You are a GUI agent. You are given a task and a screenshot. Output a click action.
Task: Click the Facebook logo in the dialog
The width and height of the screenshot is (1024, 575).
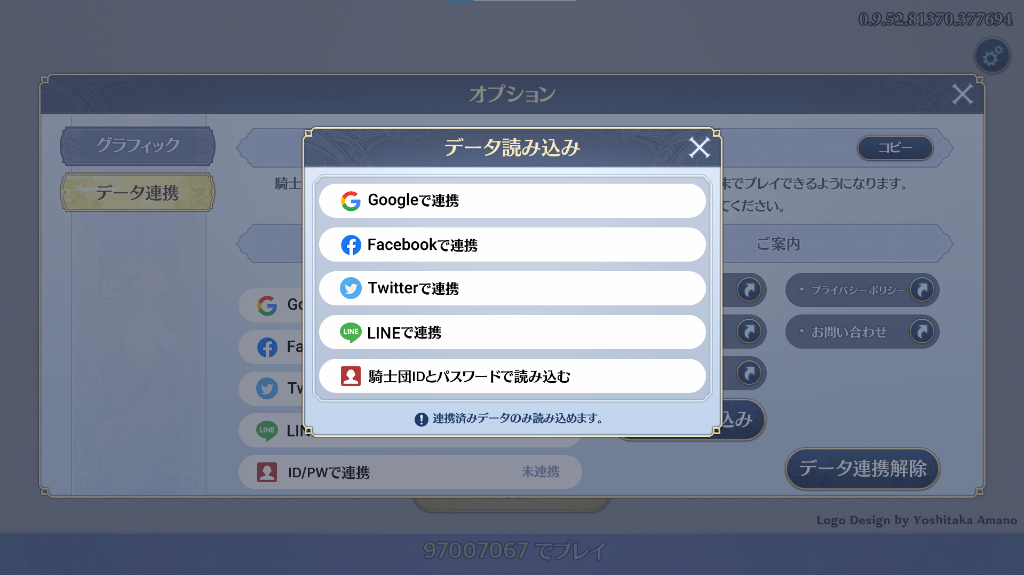tap(351, 245)
